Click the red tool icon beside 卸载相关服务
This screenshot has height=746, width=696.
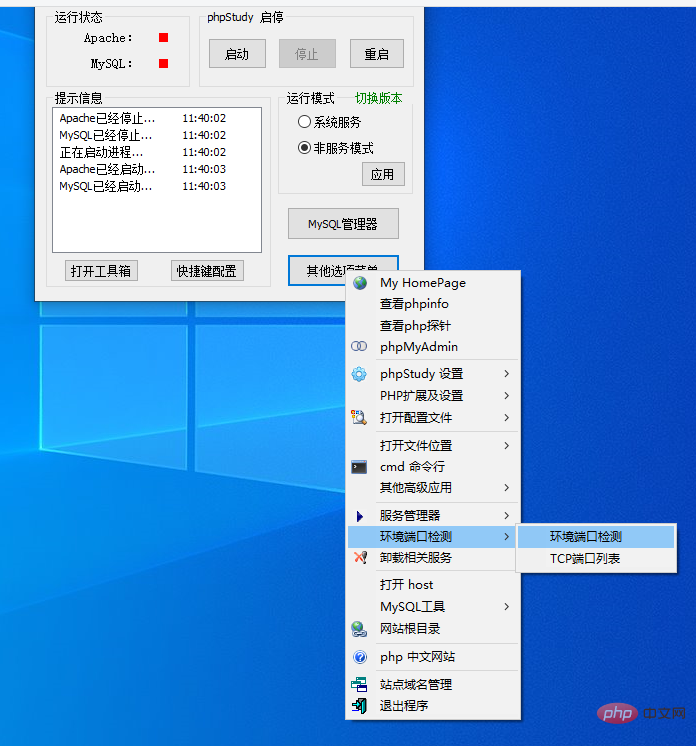coord(361,557)
